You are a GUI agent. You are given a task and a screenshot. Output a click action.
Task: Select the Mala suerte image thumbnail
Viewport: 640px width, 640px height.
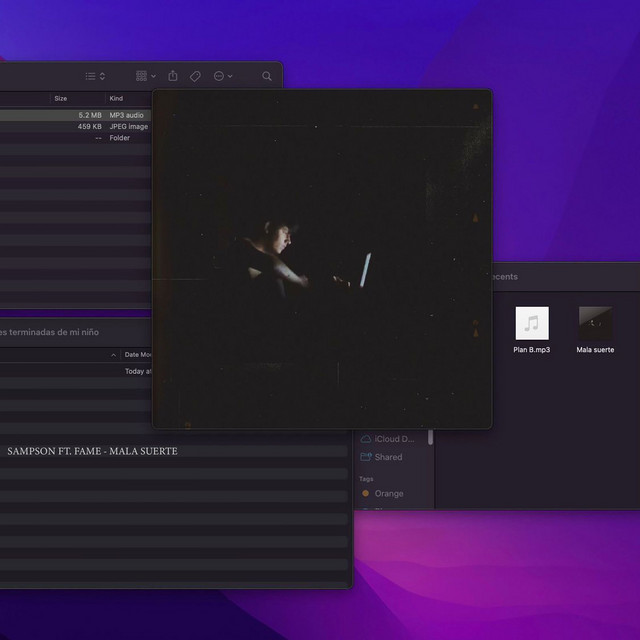(x=595, y=324)
